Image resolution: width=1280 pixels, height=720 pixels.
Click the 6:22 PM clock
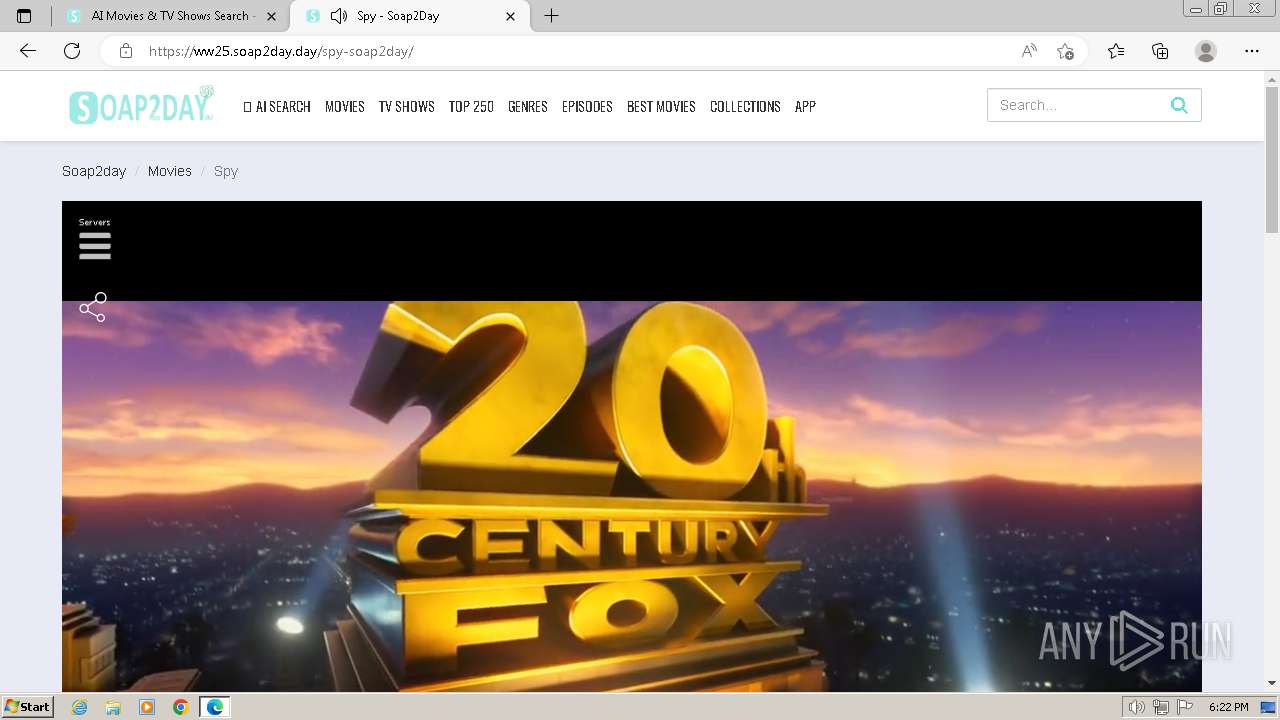tap(1228, 707)
